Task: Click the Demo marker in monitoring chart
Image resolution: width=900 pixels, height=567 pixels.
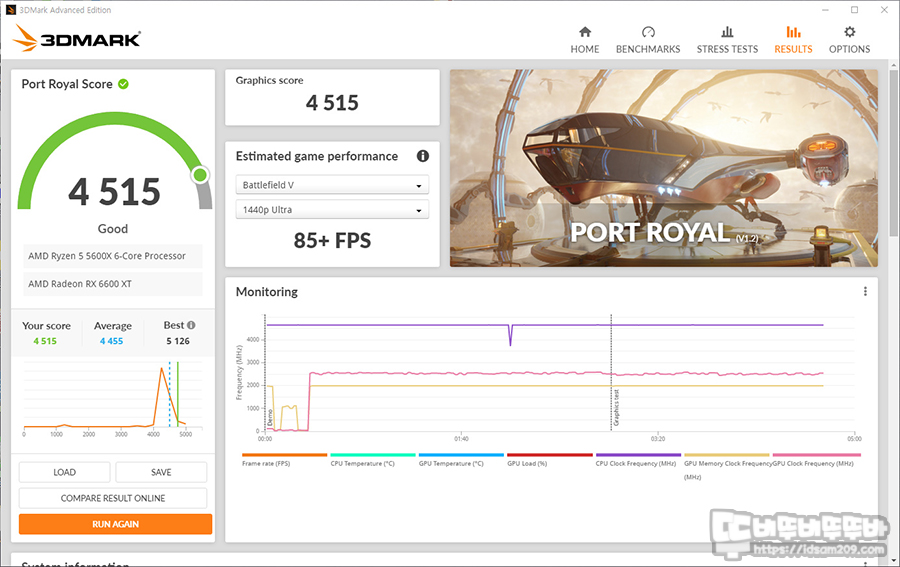Action: point(270,418)
